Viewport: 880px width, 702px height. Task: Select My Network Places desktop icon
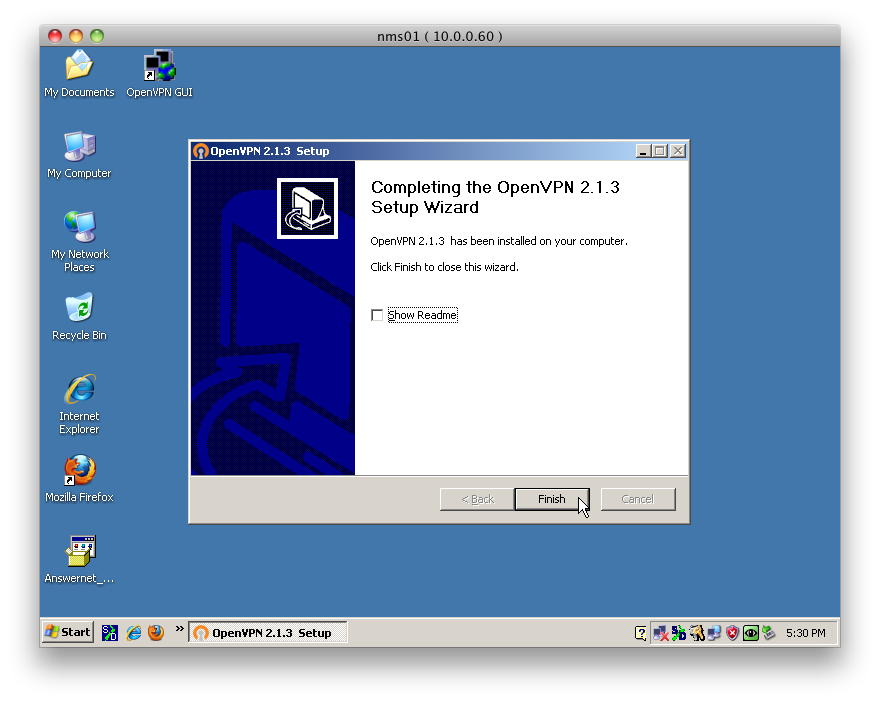click(x=79, y=242)
